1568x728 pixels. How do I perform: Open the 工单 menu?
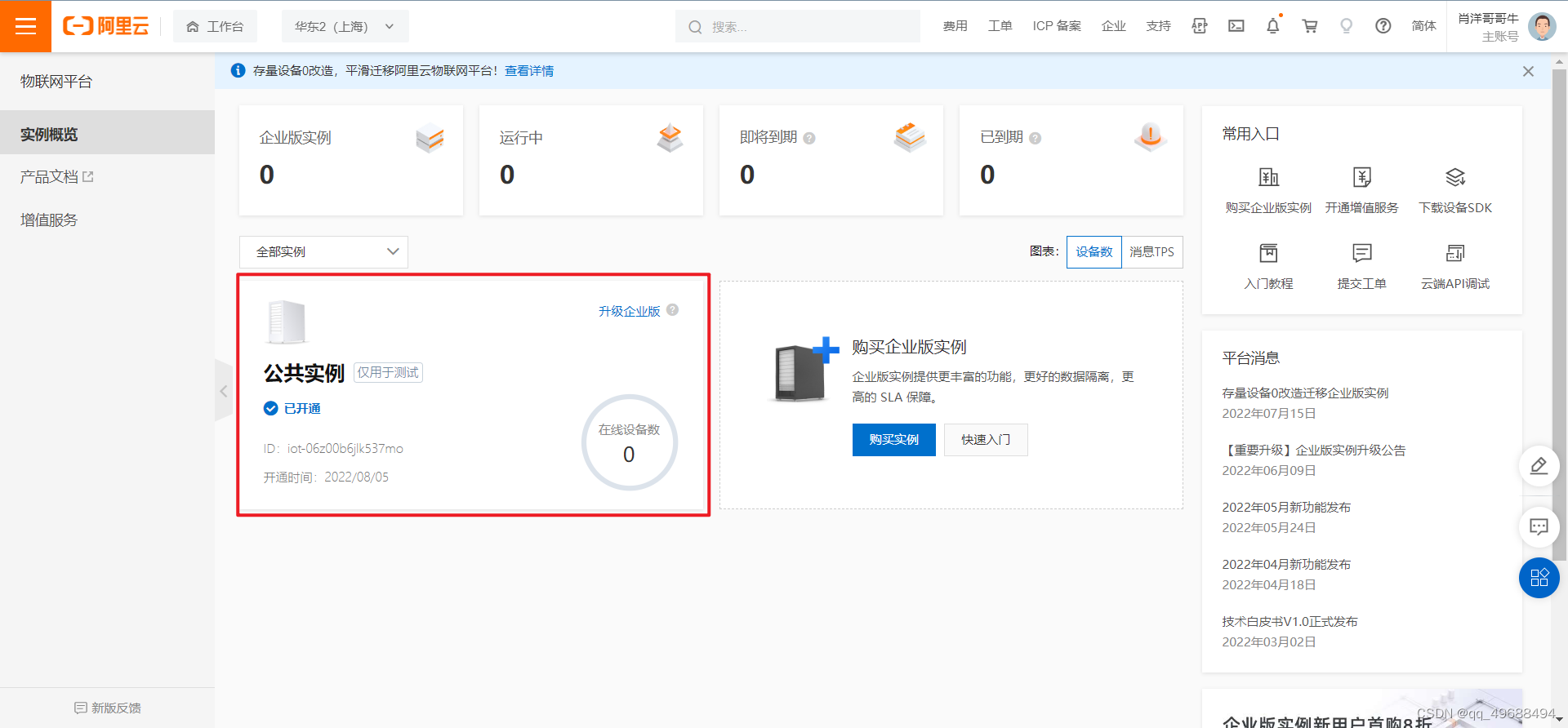[x=1000, y=26]
